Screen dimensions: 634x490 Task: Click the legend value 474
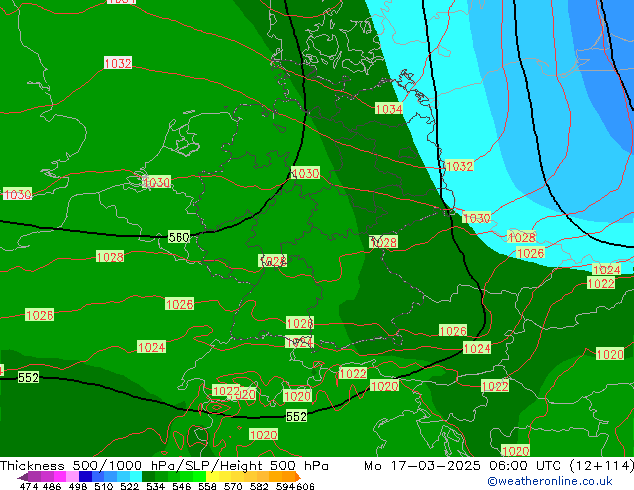coord(29,486)
